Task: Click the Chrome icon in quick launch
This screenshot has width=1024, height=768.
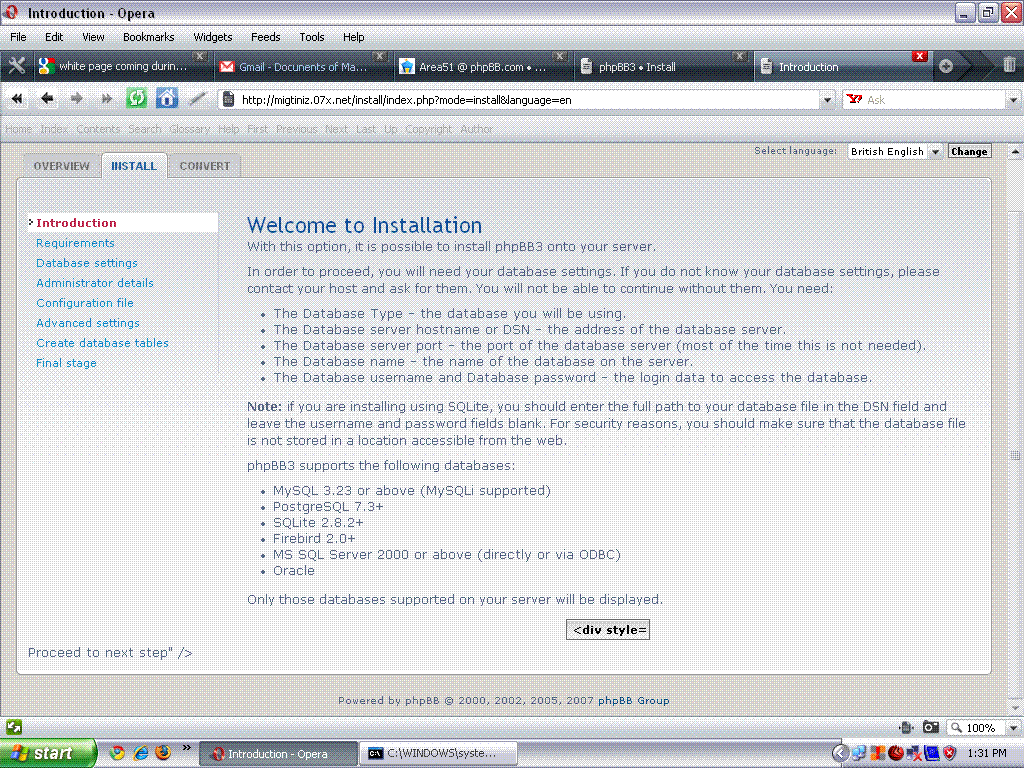Action: 117,753
